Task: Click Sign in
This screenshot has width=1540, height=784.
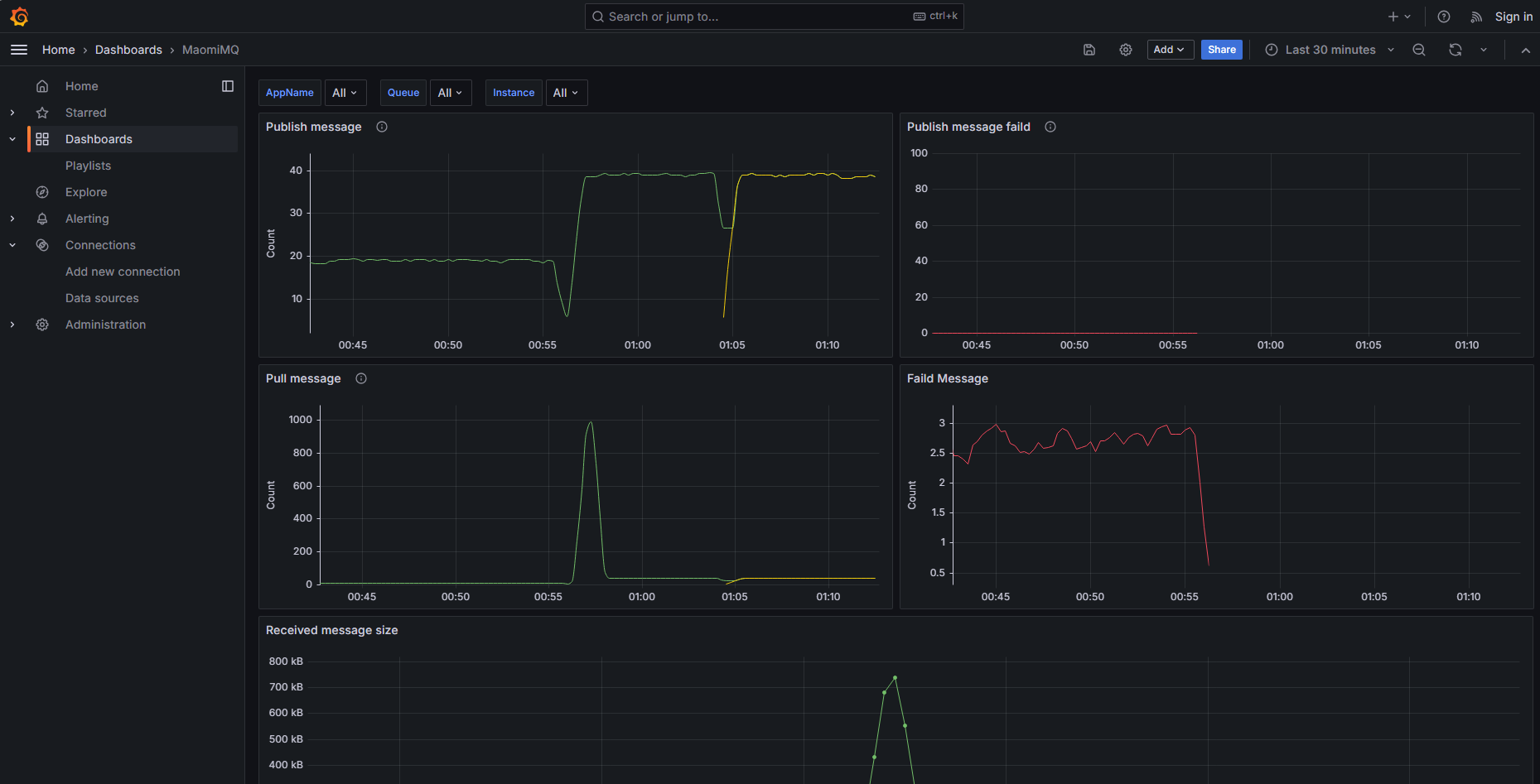Action: tap(1513, 17)
